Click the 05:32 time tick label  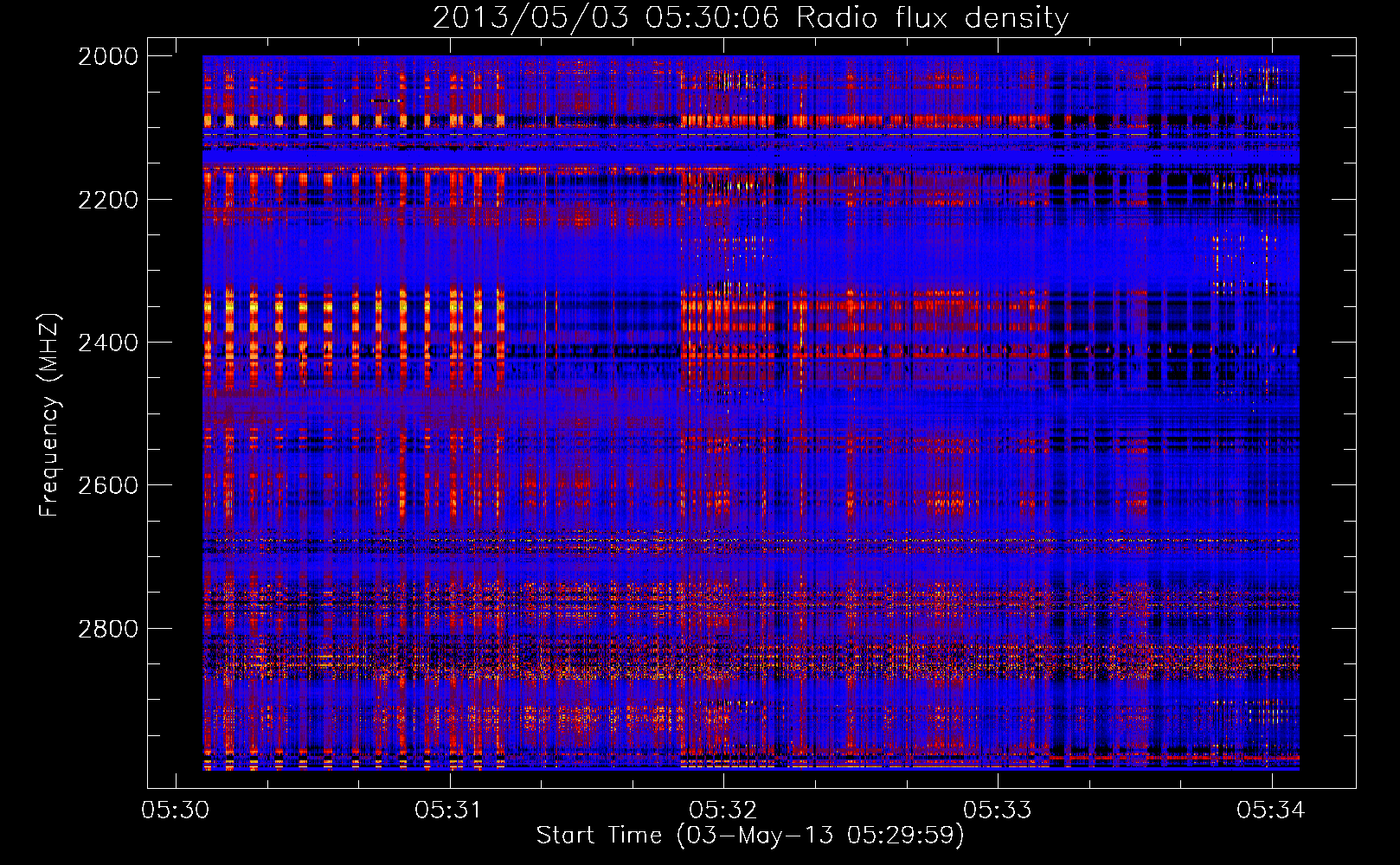click(723, 810)
